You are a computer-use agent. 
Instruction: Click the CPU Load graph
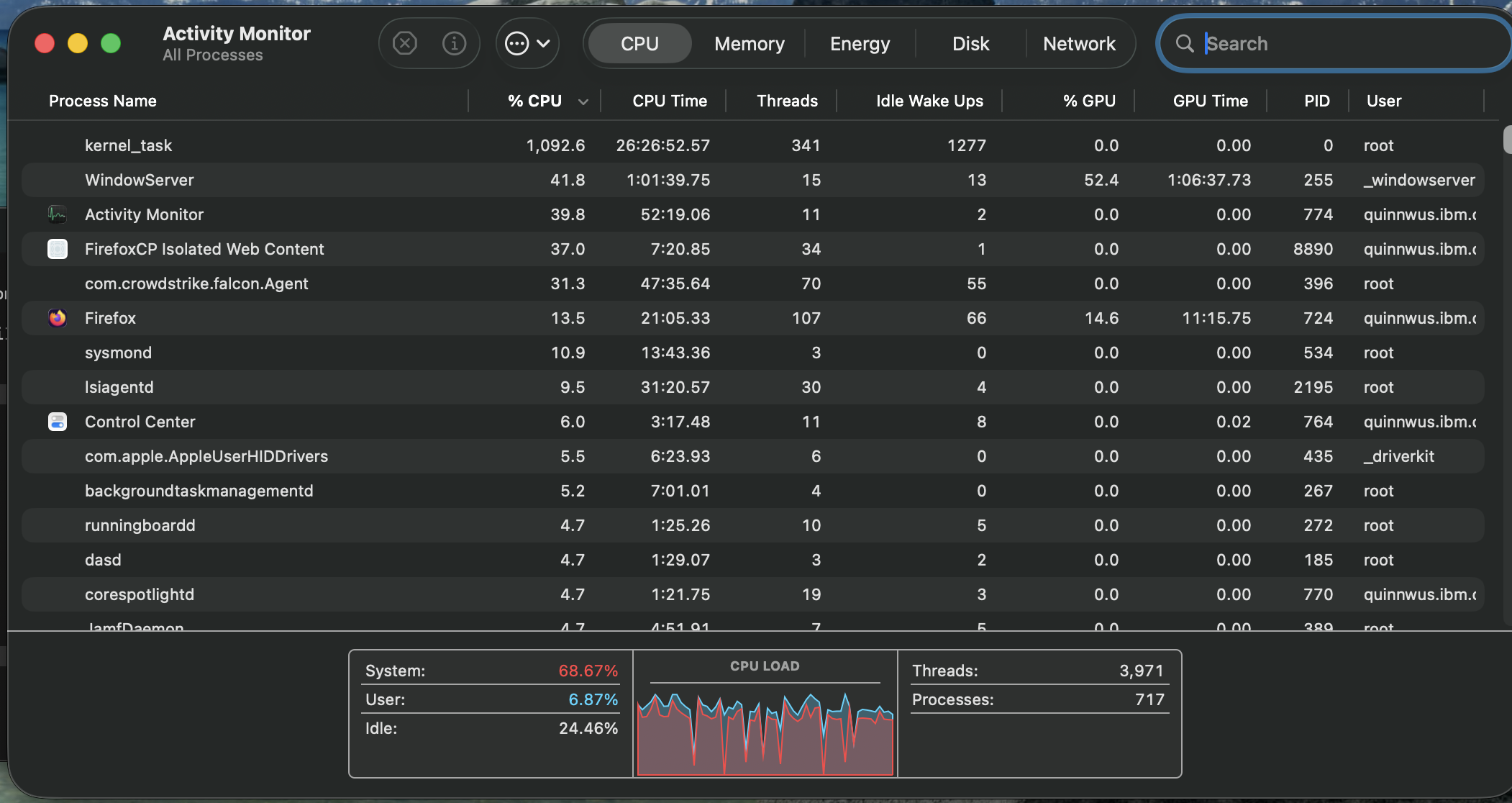pos(765,730)
